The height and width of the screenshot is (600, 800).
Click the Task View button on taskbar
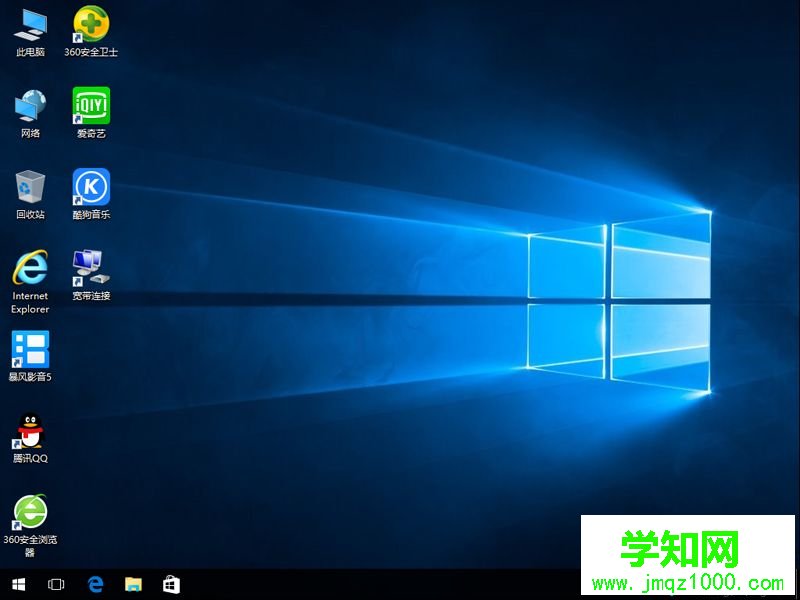[x=57, y=583]
